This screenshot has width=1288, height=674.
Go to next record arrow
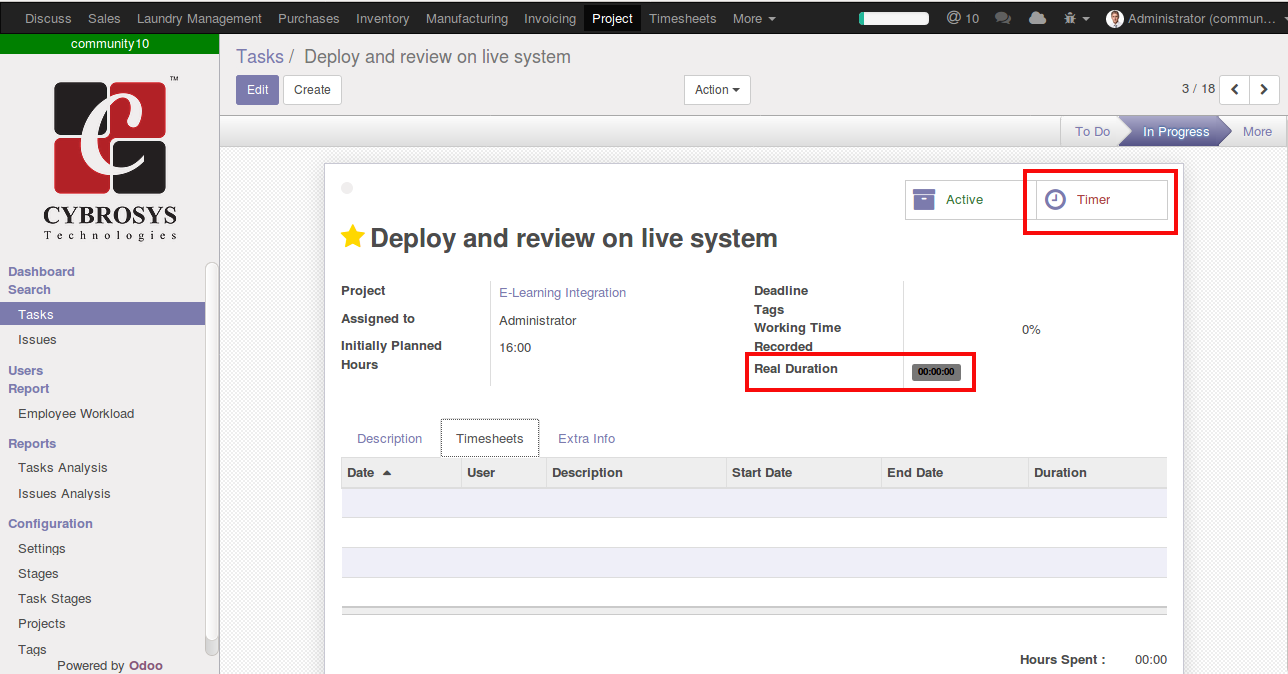coord(1264,90)
